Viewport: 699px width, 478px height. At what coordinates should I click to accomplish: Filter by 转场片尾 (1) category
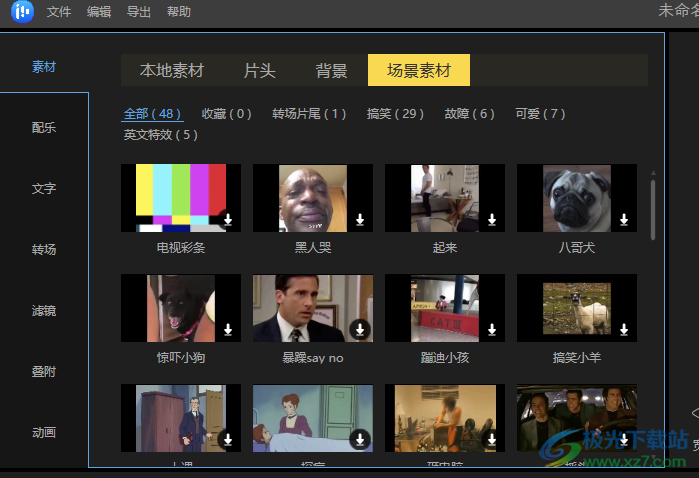pos(309,114)
